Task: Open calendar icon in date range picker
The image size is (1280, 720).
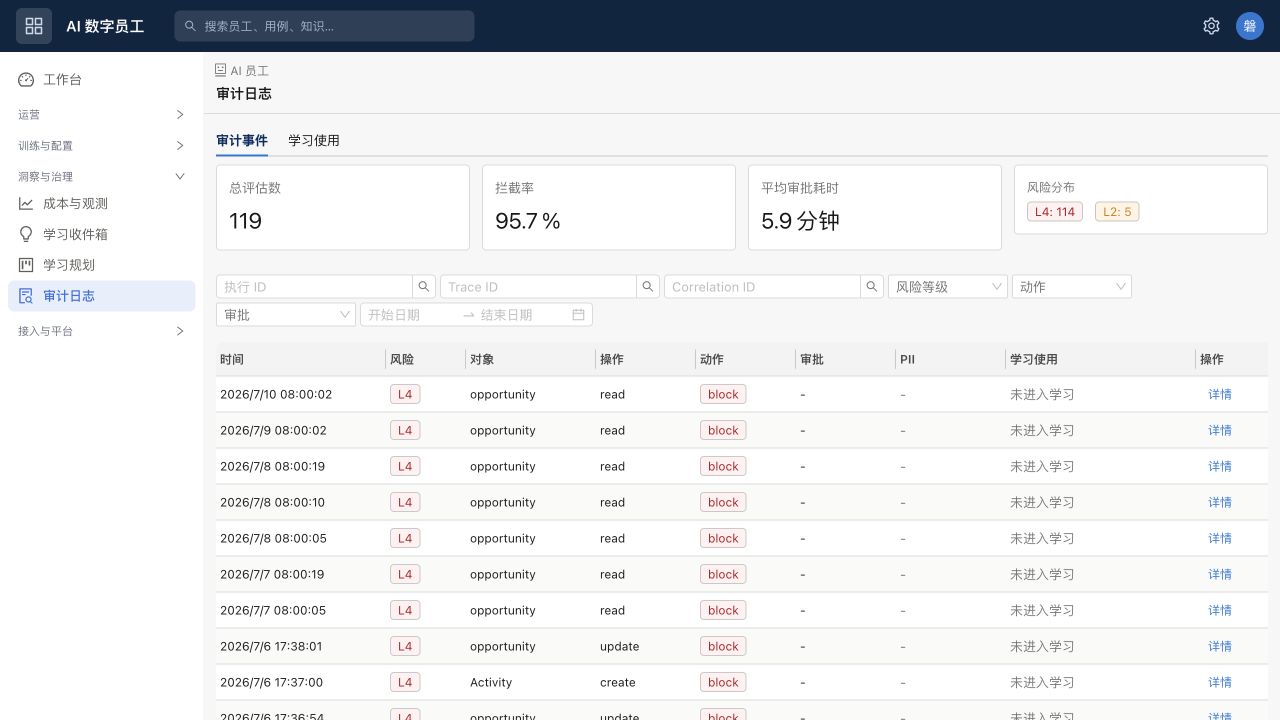Action: [x=578, y=315]
